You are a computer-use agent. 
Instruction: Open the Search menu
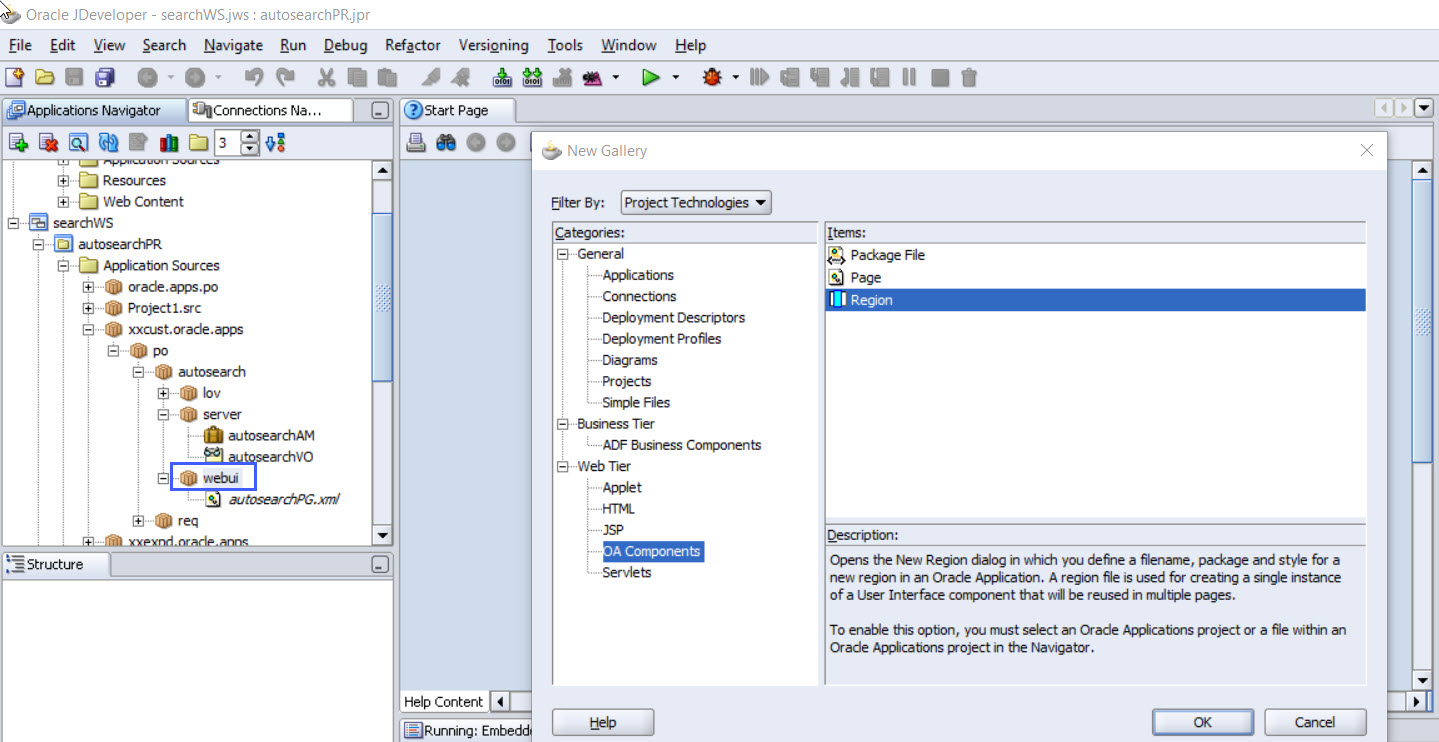[163, 45]
